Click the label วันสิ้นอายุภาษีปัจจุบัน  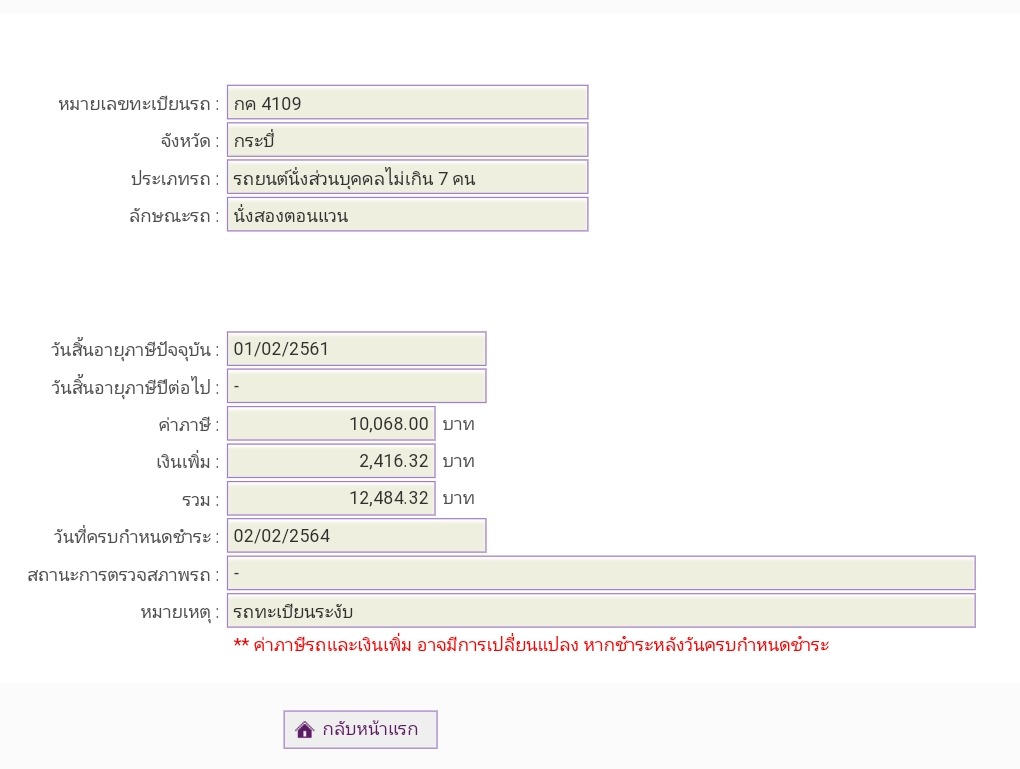tap(135, 350)
